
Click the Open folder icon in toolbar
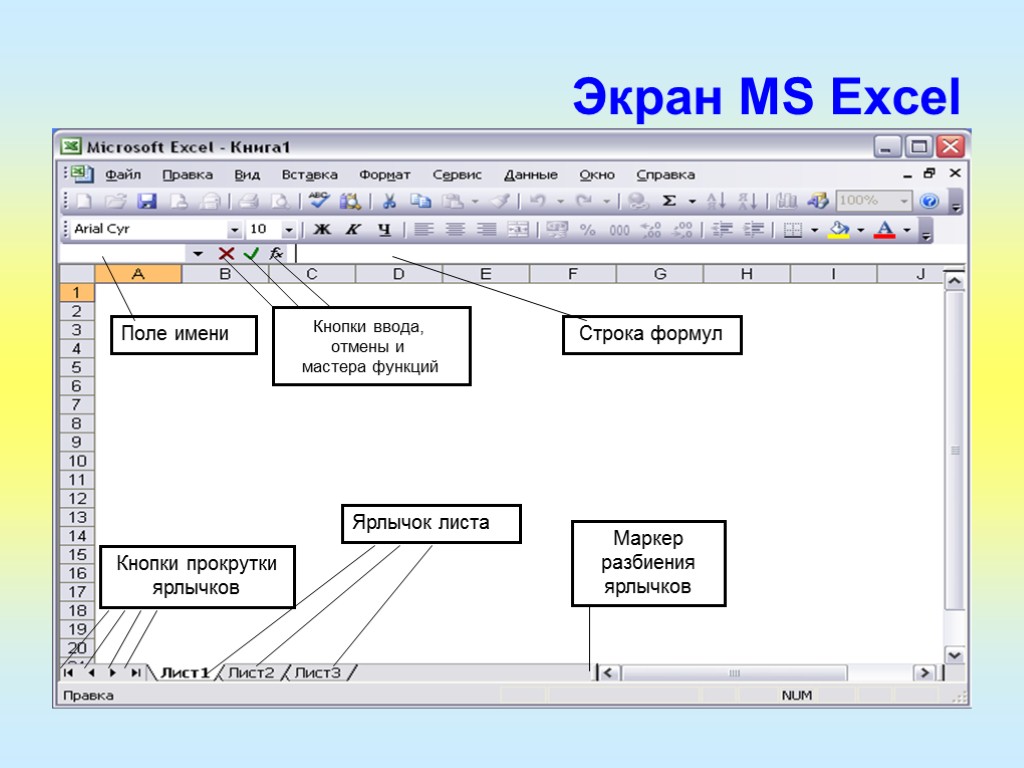pyautogui.click(x=116, y=201)
